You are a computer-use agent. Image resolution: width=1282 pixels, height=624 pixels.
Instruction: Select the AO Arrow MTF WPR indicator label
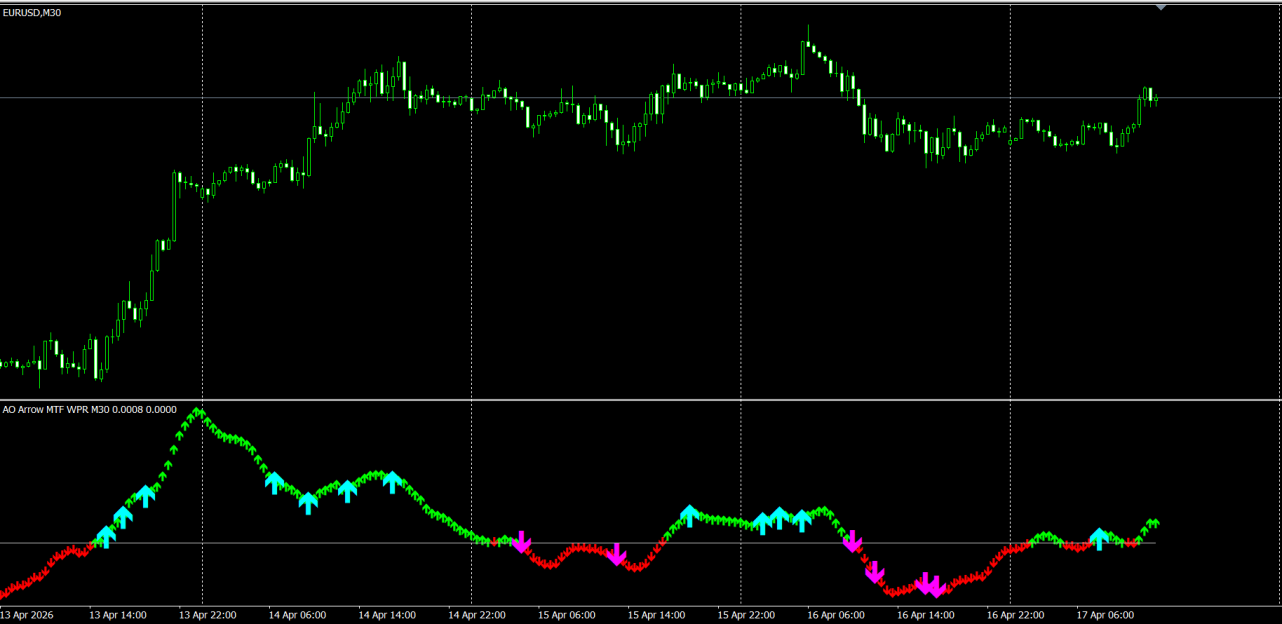(x=90, y=409)
